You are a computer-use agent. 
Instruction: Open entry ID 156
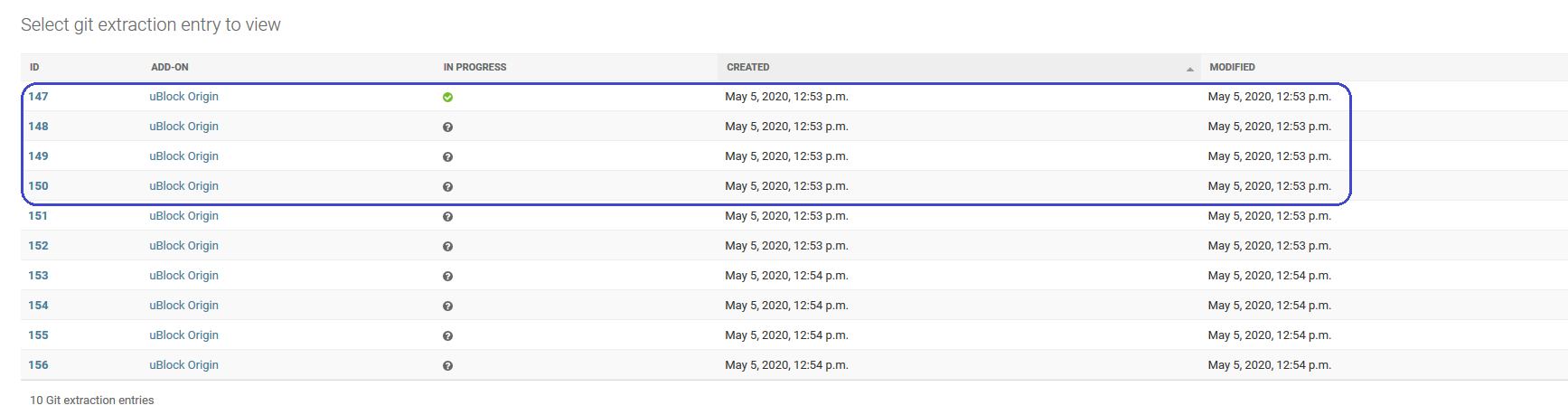(x=38, y=365)
